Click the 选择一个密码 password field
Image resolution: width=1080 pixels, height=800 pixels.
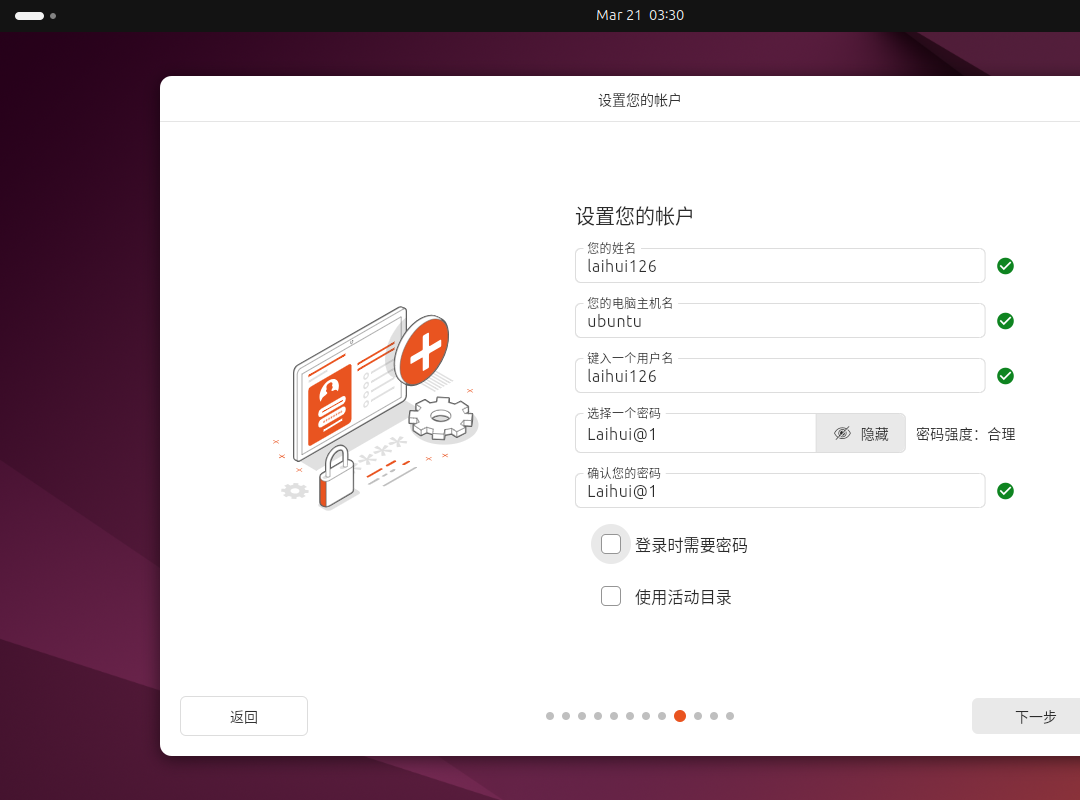695,435
